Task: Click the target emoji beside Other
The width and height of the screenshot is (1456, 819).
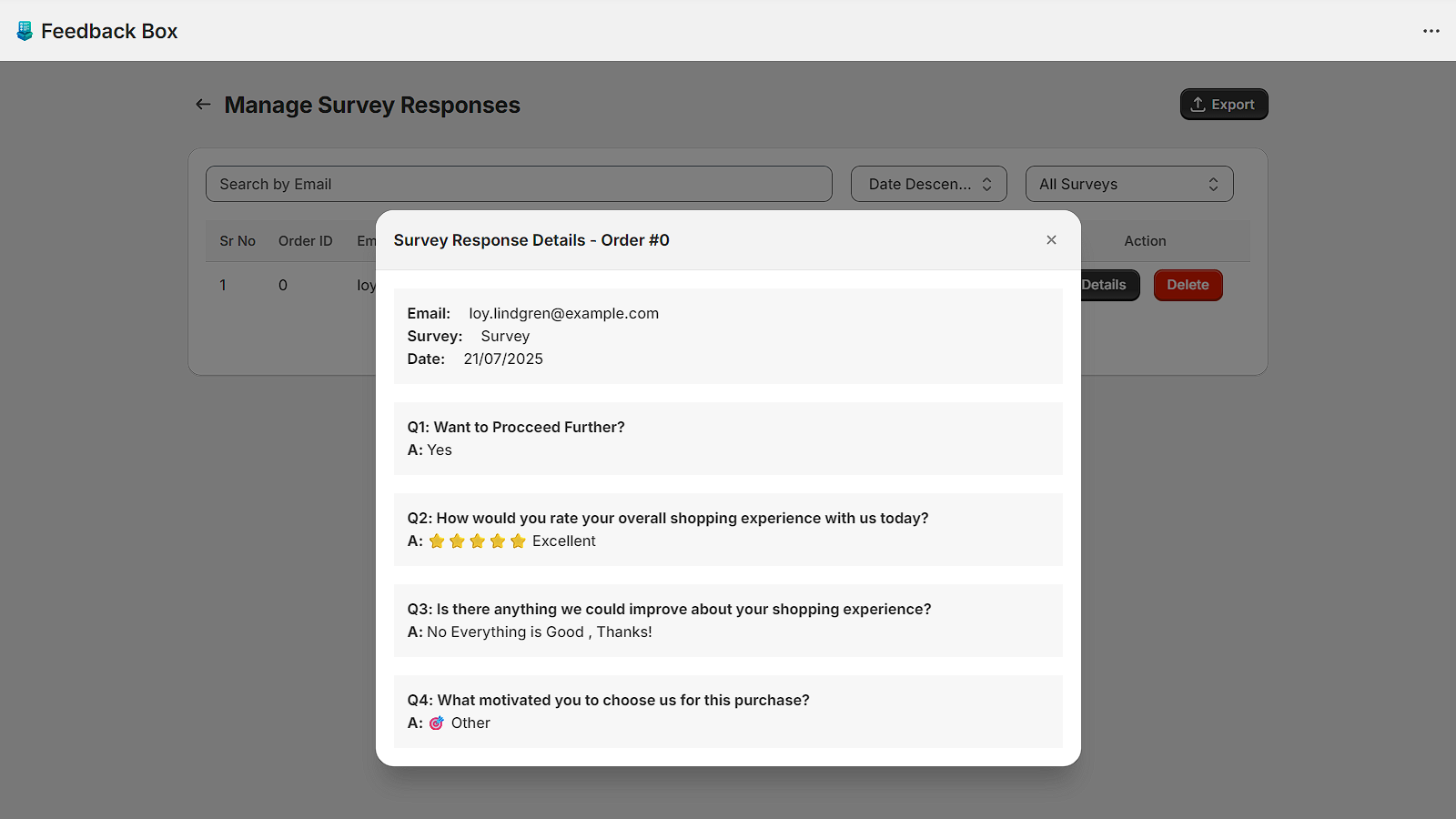Action: pos(437,723)
